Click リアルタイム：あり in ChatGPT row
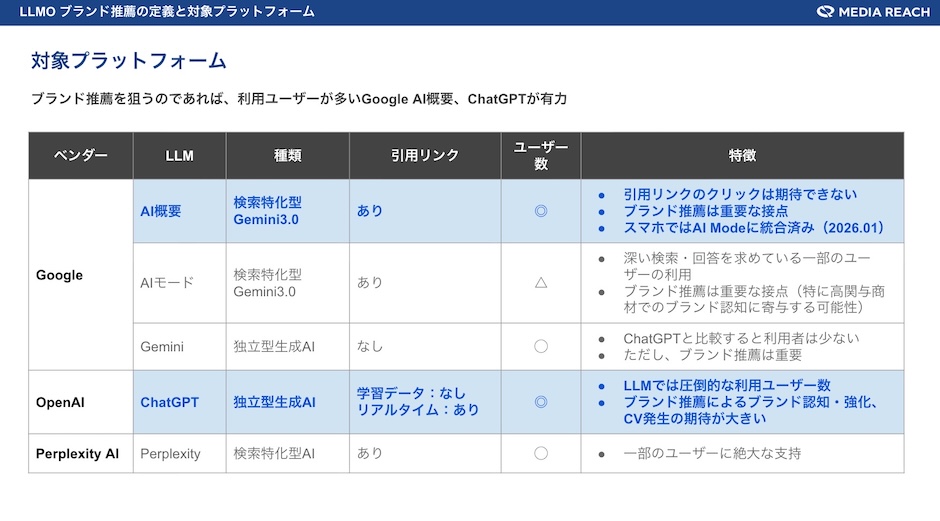This screenshot has width=940, height=521. (x=418, y=410)
